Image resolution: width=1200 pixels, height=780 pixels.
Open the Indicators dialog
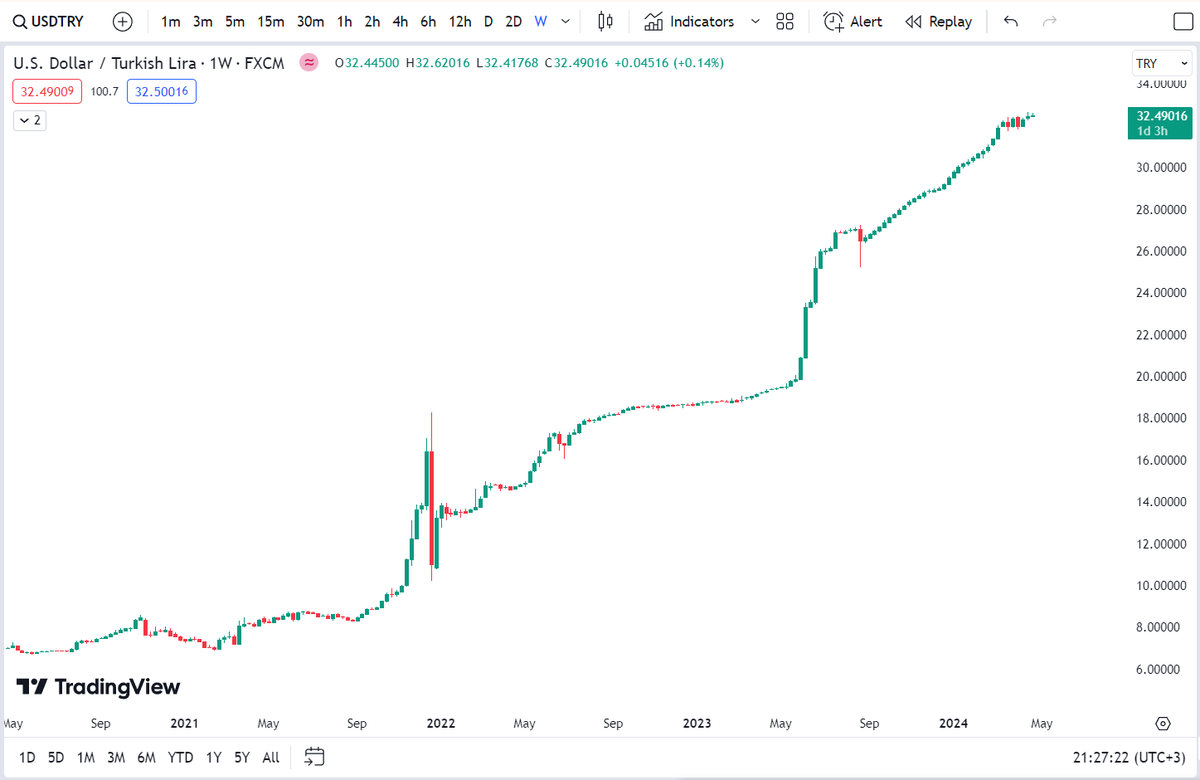tap(690, 21)
